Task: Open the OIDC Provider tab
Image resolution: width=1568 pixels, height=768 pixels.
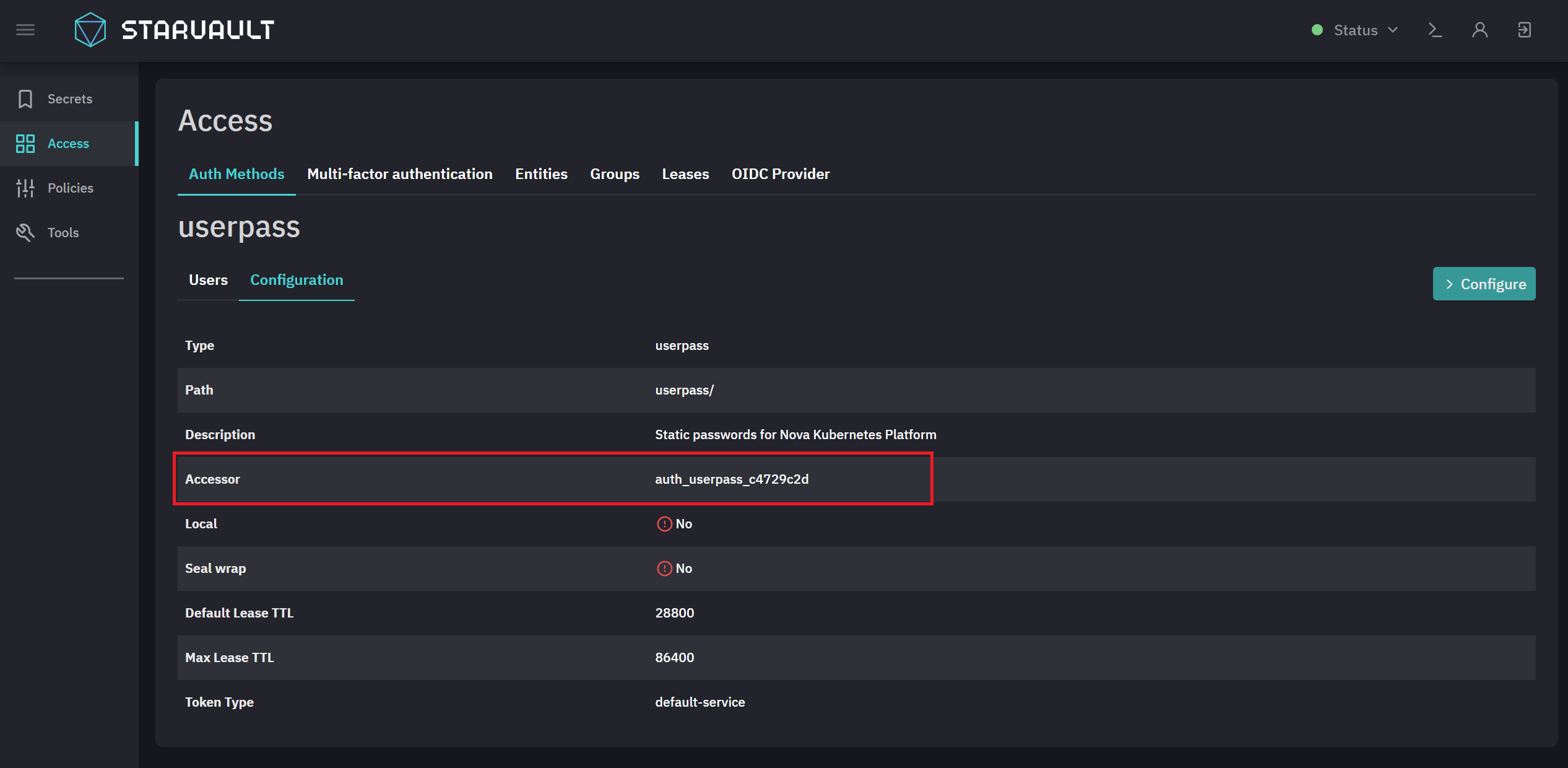Action: 781,174
